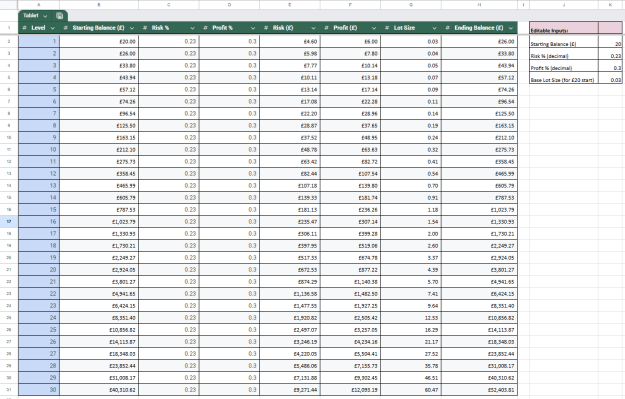Select column J header letter
This screenshot has width=625, height=399.
(x=564, y=4)
